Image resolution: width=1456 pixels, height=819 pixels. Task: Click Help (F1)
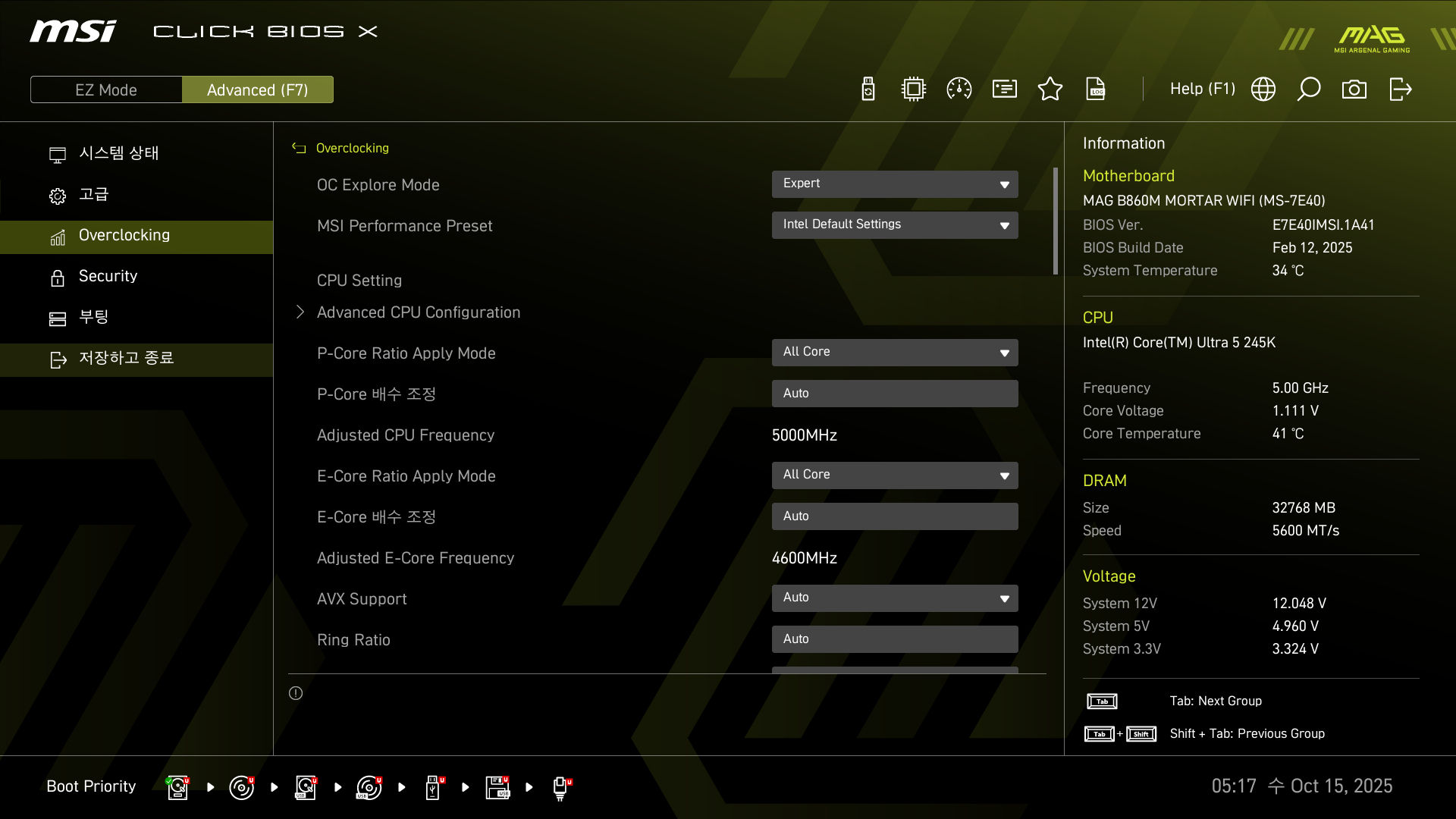(x=1202, y=89)
